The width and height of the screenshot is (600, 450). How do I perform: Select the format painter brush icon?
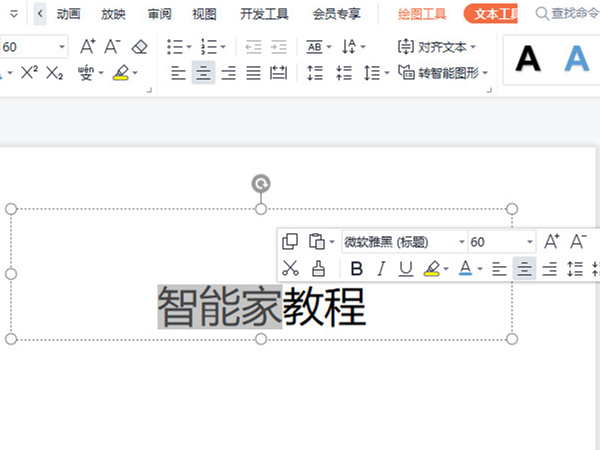318,268
